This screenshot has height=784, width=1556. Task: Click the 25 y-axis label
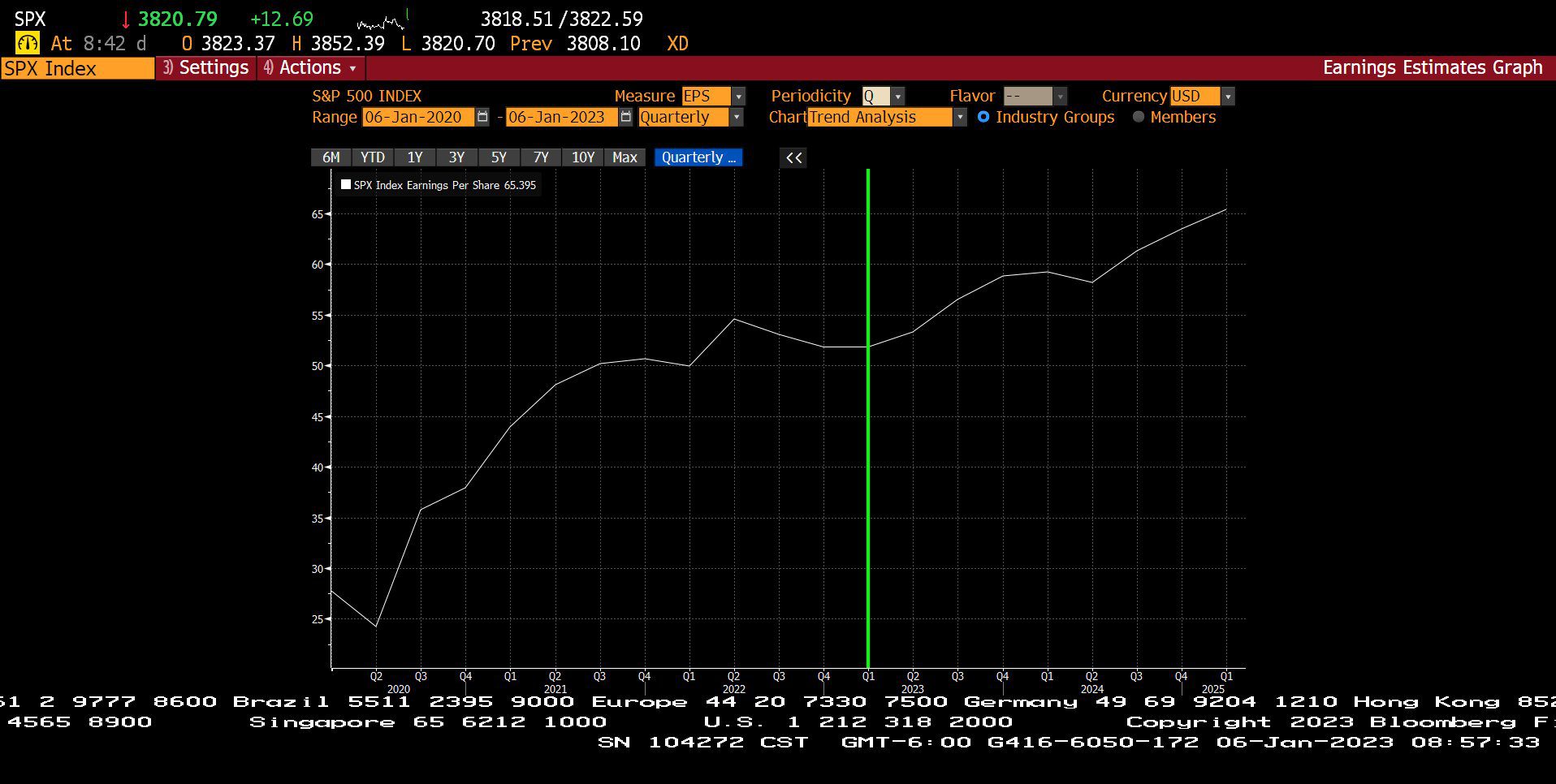[317, 619]
